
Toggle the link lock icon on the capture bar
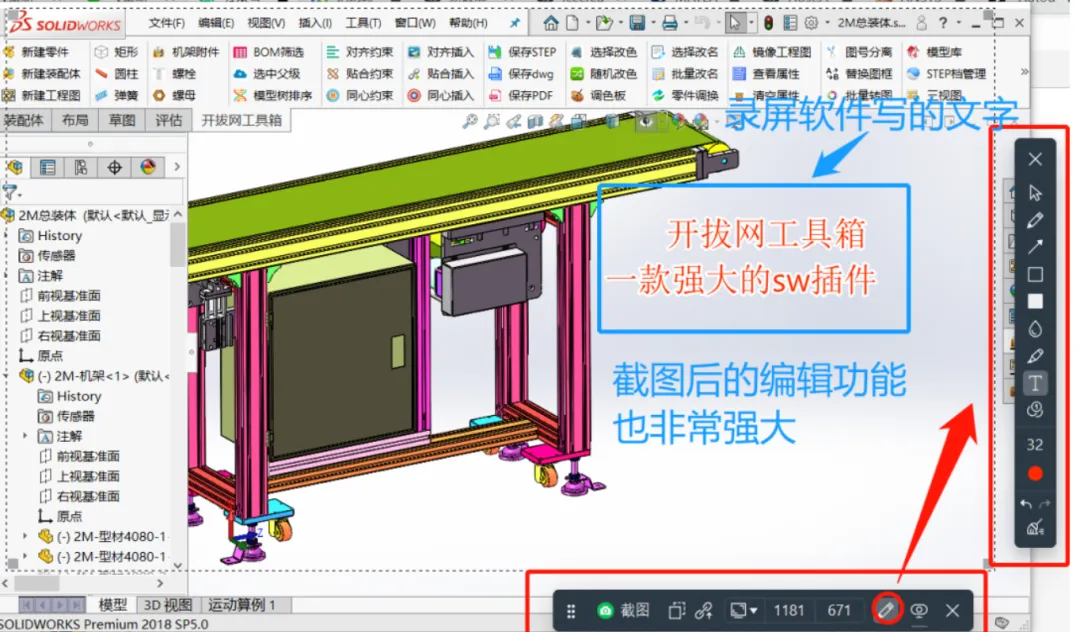point(703,610)
